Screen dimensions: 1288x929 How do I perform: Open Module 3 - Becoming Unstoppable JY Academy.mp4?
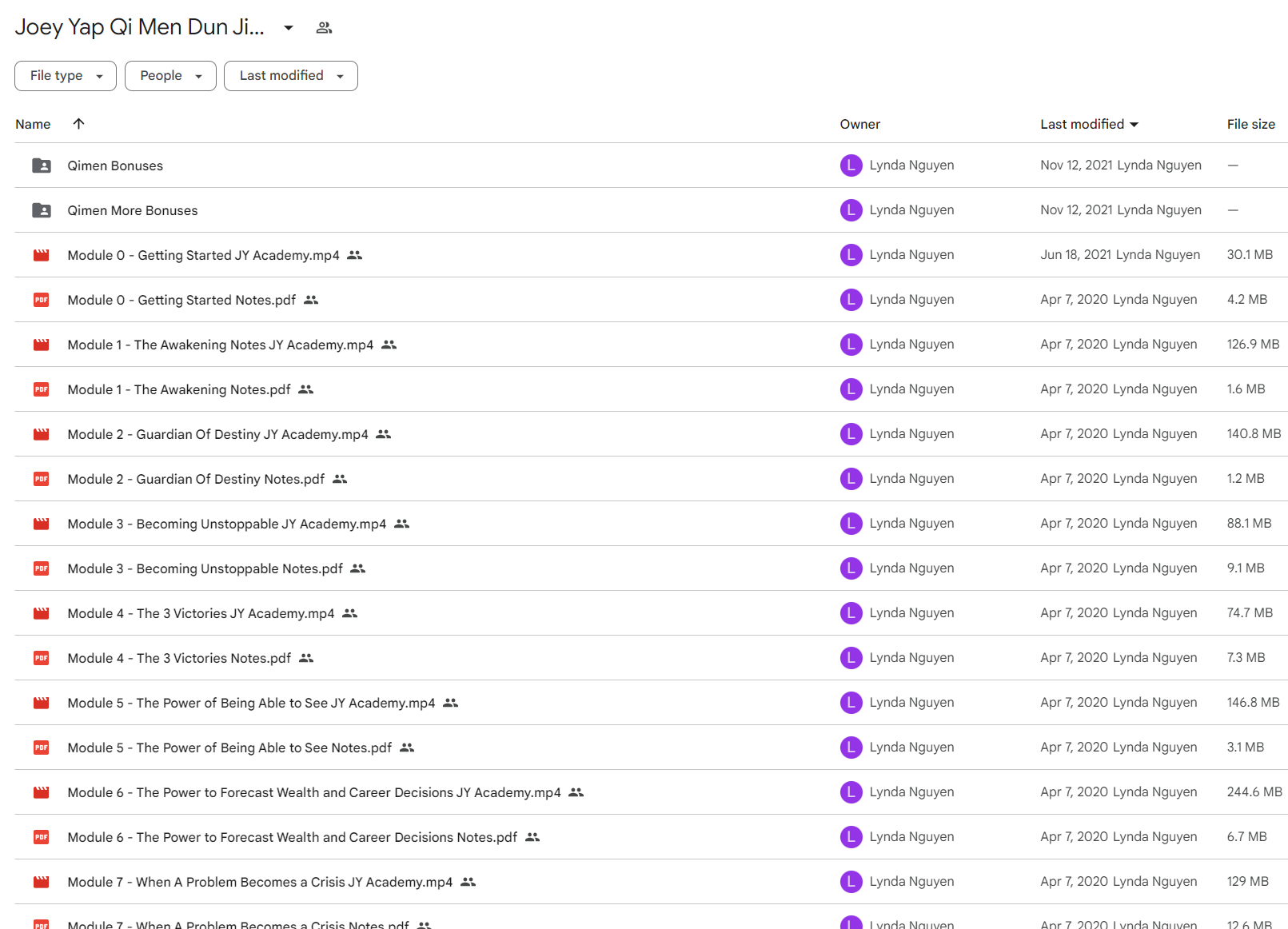[227, 524]
